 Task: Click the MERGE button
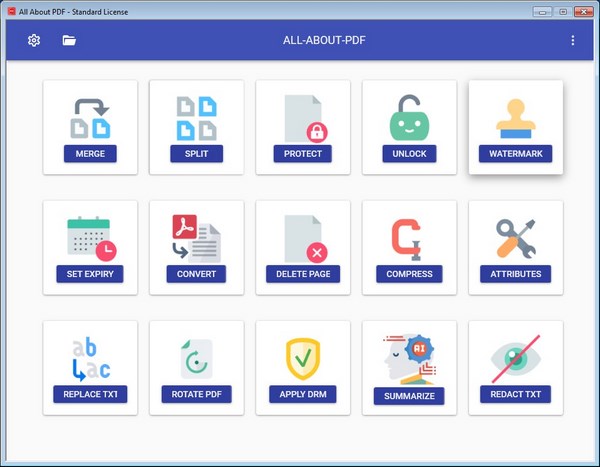tap(90, 153)
